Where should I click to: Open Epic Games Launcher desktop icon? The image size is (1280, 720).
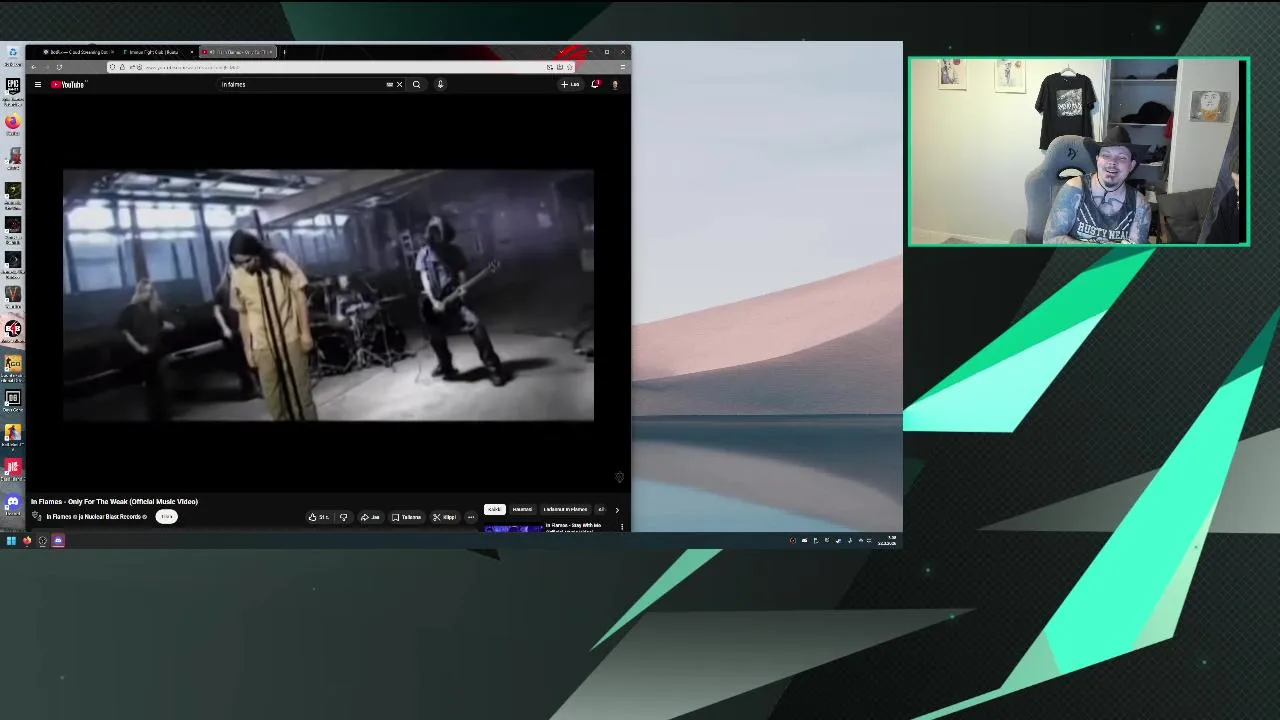click(x=12, y=90)
